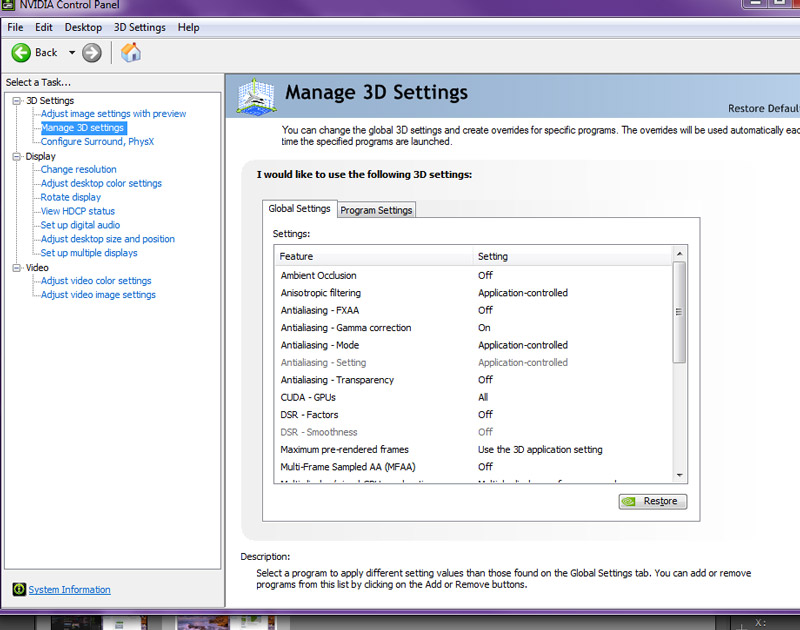Select the Global Settings tab
The width and height of the screenshot is (800, 630).
tap(299, 209)
